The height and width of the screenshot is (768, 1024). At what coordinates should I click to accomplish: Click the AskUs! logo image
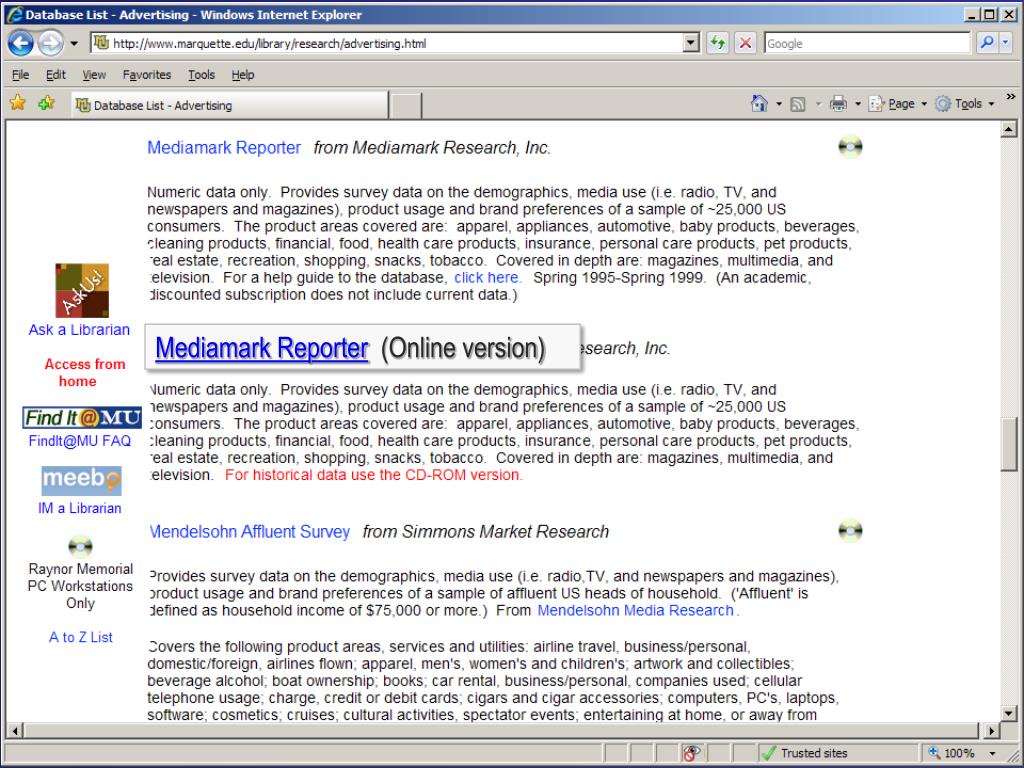pos(82,291)
